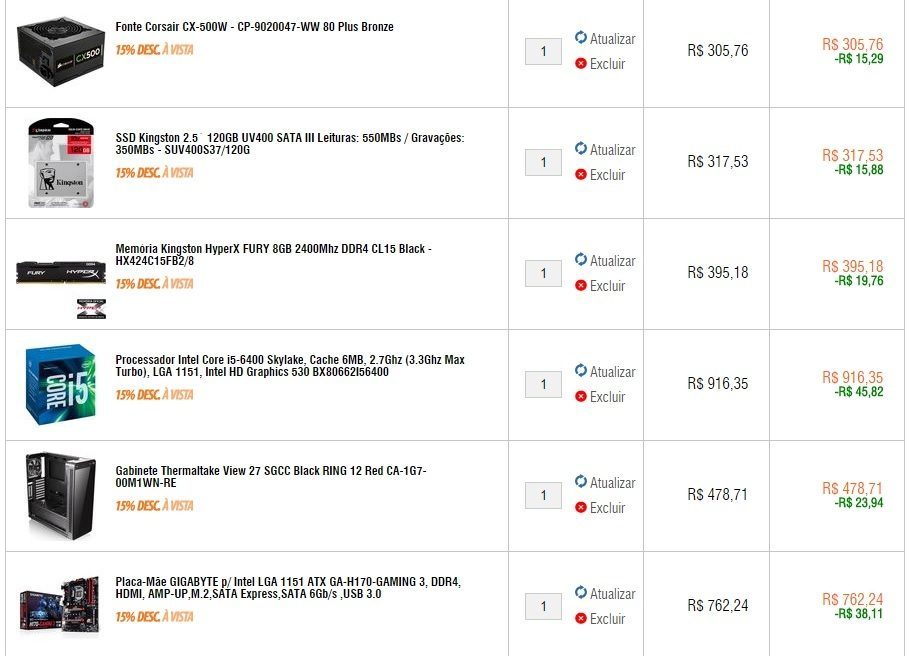This screenshot has width=911, height=656.
Task: Open the Thermaltake View 27 case thumbnail
Action: (x=60, y=496)
